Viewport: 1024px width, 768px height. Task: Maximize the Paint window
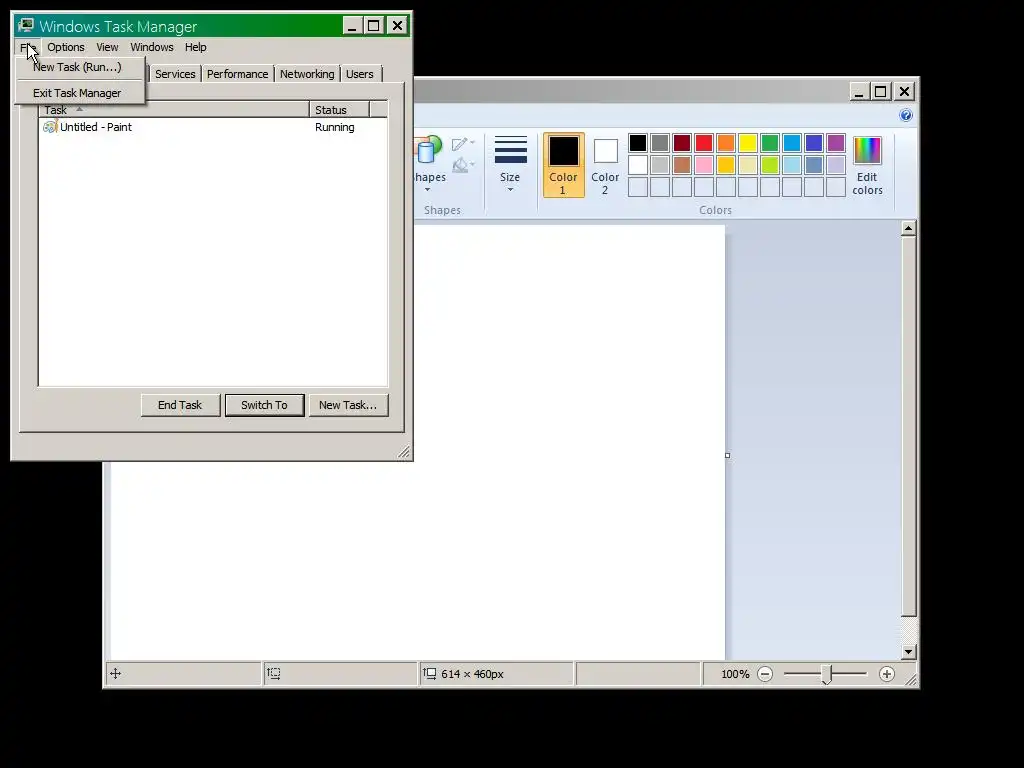click(880, 92)
